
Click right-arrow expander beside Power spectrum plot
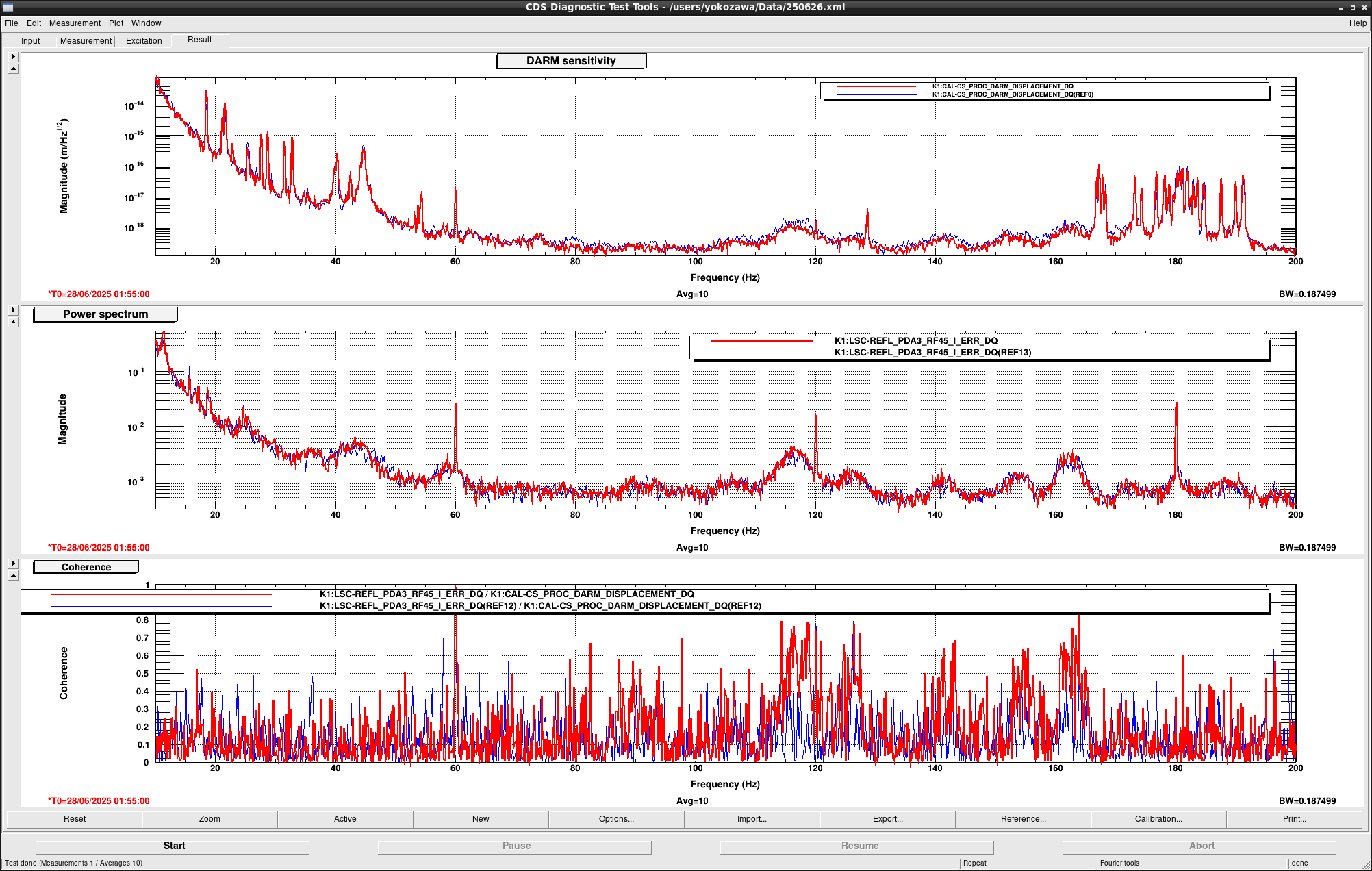(x=13, y=310)
